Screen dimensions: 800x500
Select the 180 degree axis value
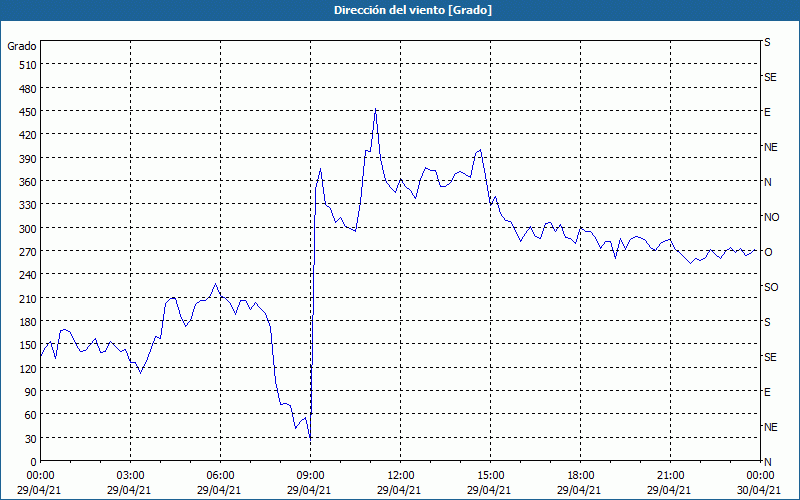[x=29, y=322]
